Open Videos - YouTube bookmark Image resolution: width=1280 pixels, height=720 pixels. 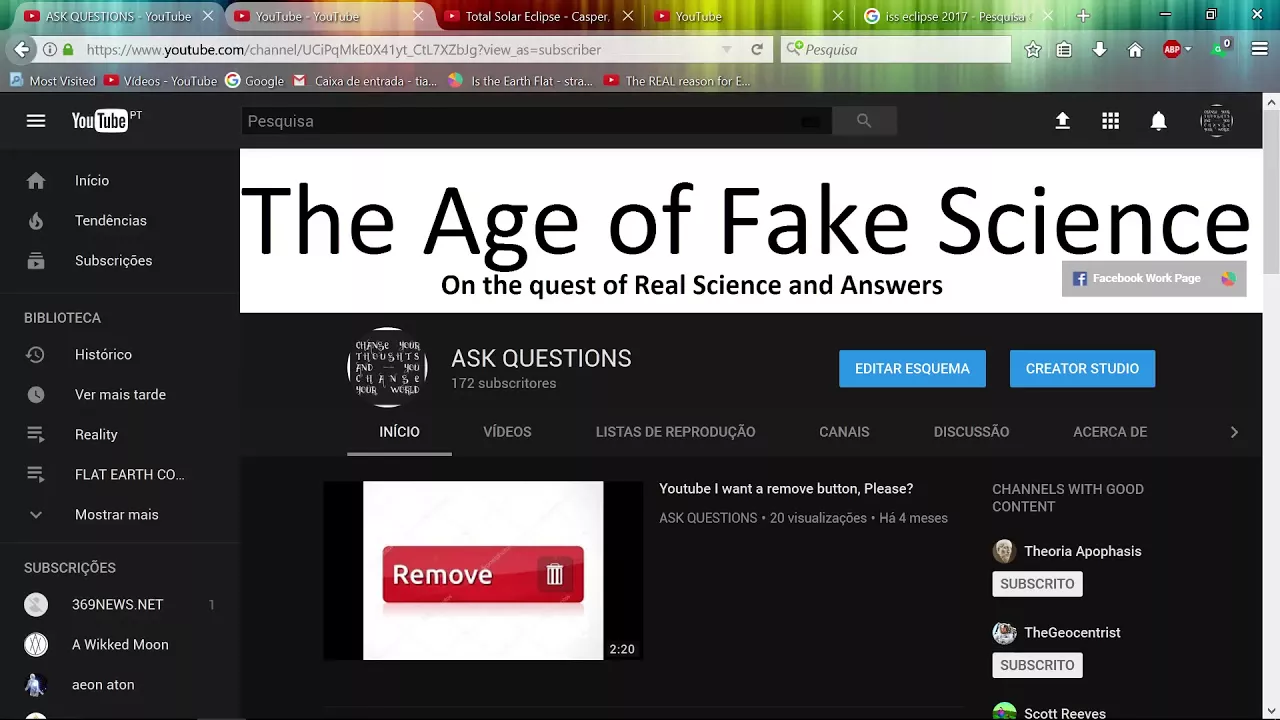(160, 81)
